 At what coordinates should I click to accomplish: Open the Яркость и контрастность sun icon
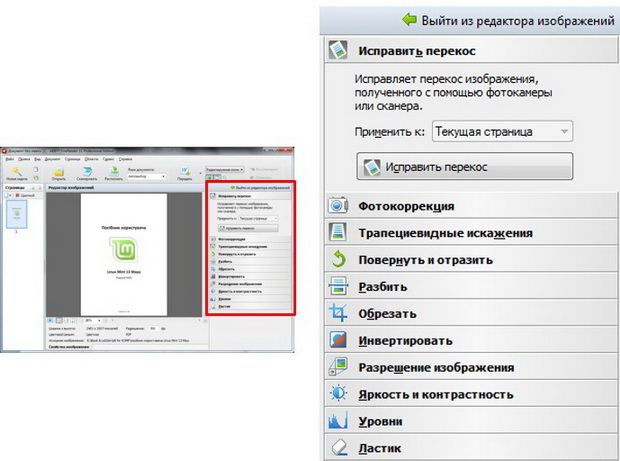[x=337, y=395]
